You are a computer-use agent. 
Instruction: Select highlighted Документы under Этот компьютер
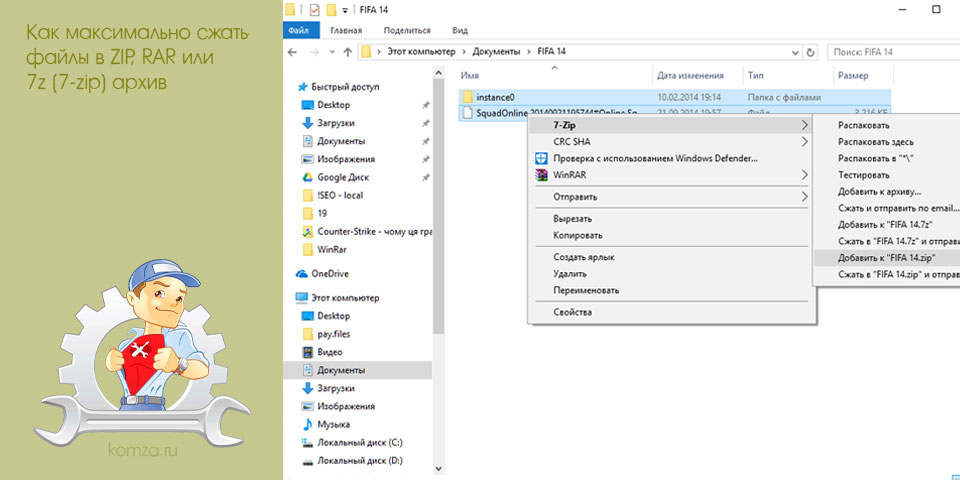click(358, 370)
